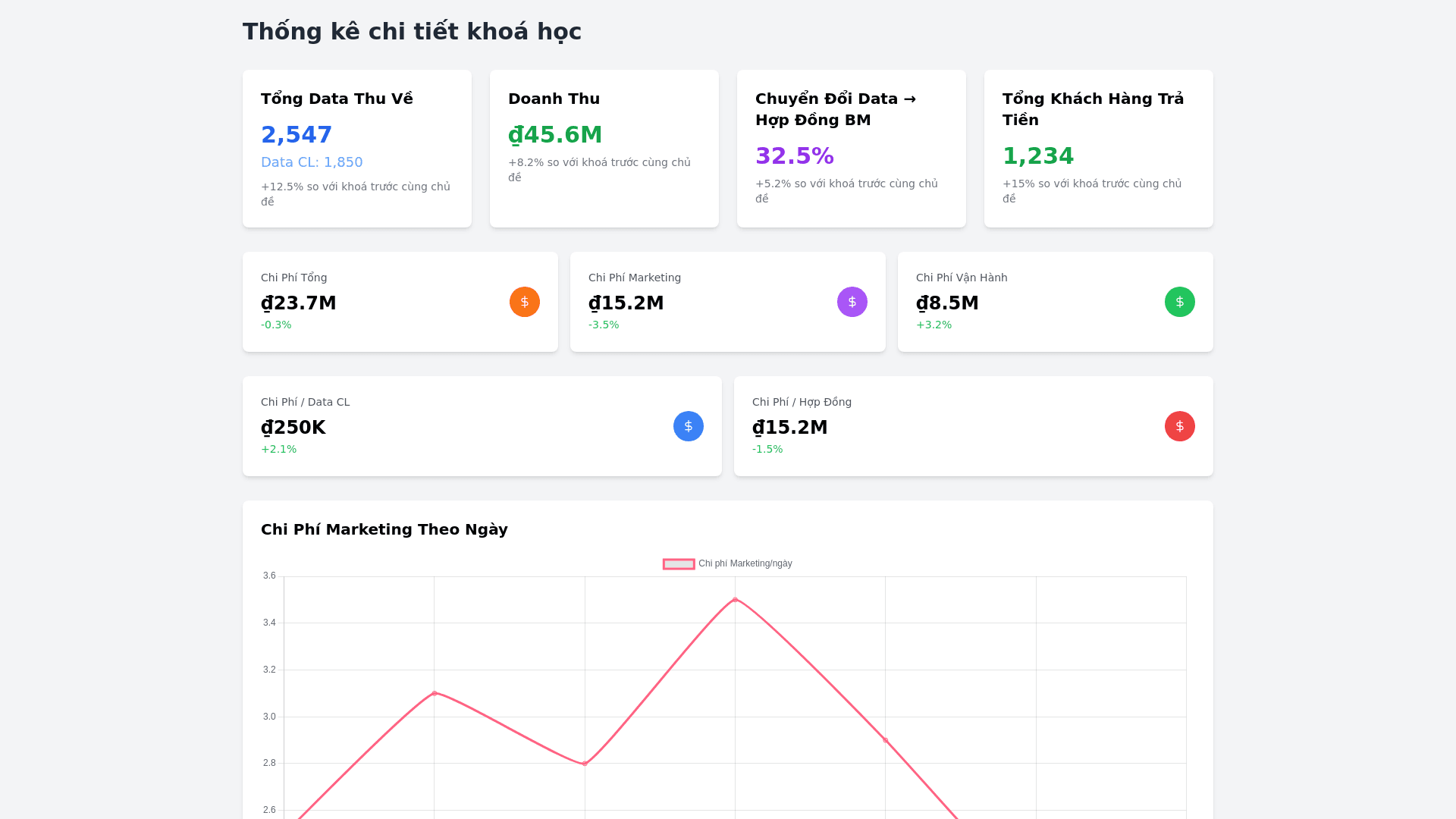Click the Data CL: 1,850 text
1456x819 pixels.
(x=312, y=162)
